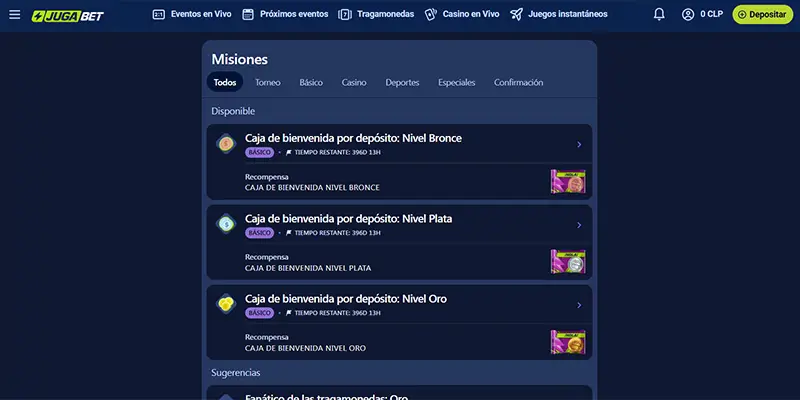The width and height of the screenshot is (800, 400).
Task: Click the Misiones heading
Action: pos(240,59)
